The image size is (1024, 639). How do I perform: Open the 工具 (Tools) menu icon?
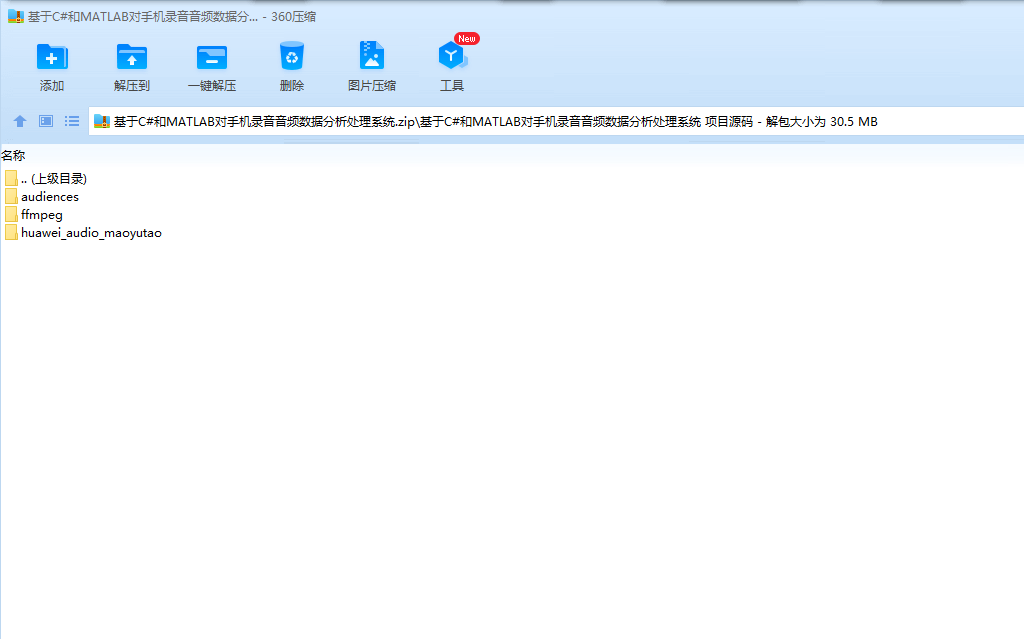tap(452, 57)
